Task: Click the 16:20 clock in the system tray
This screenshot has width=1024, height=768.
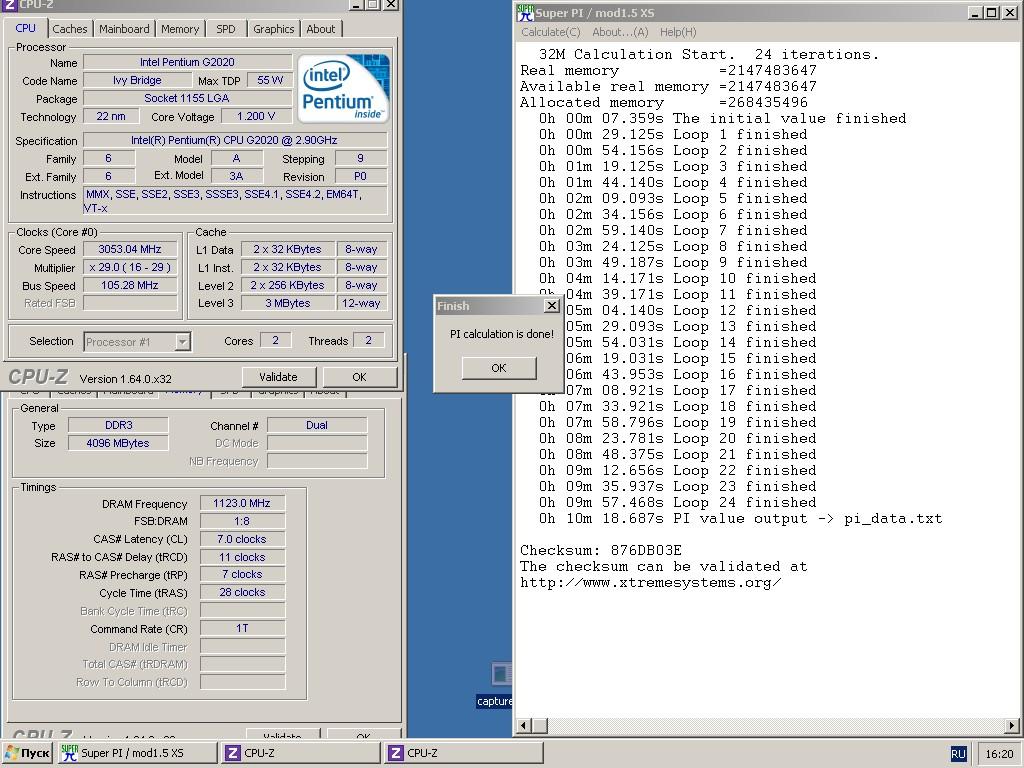Action: [999, 754]
